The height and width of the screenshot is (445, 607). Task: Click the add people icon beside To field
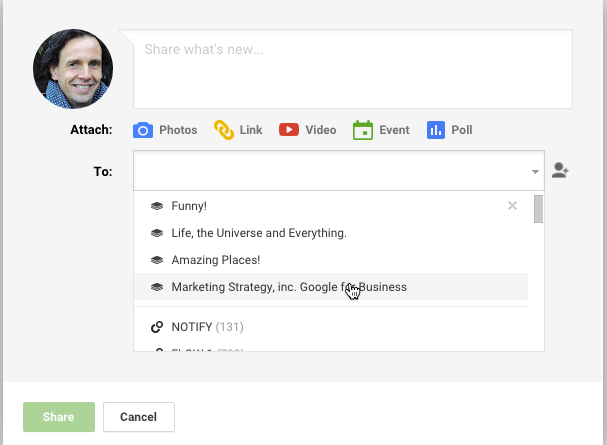[560, 170]
